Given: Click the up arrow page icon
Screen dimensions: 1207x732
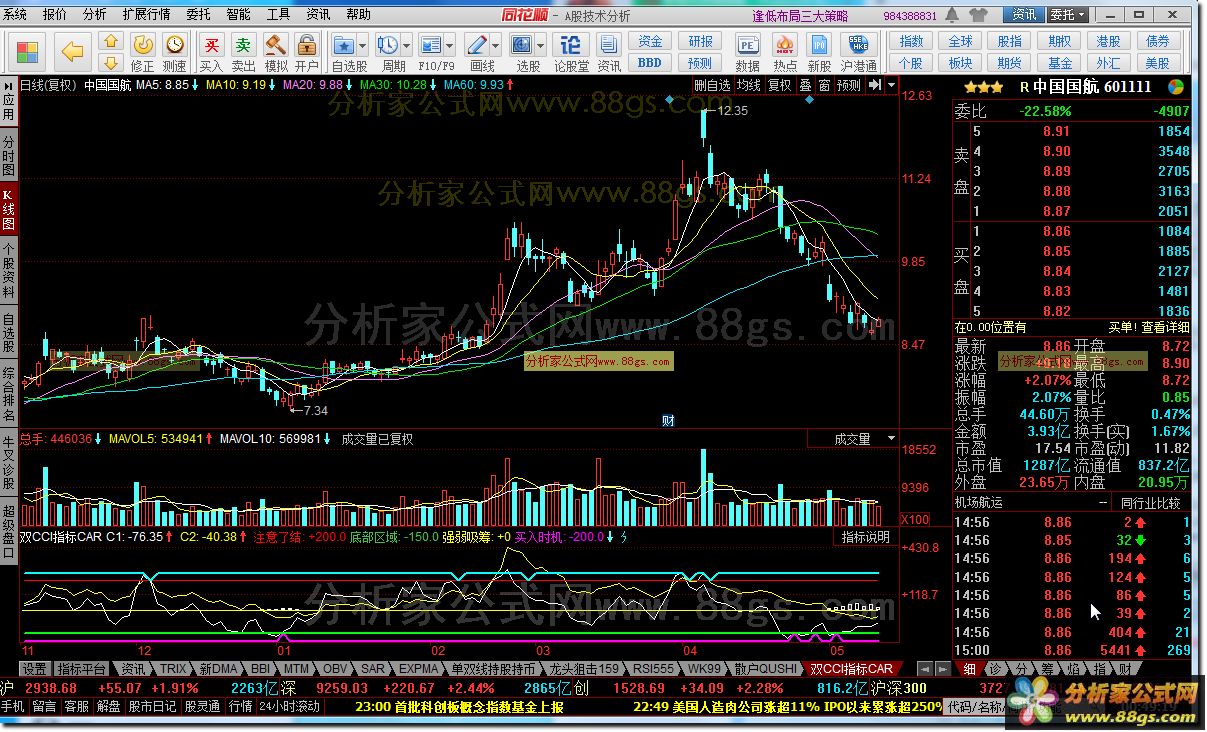Looking at the screenshot, I should point(112,41).
